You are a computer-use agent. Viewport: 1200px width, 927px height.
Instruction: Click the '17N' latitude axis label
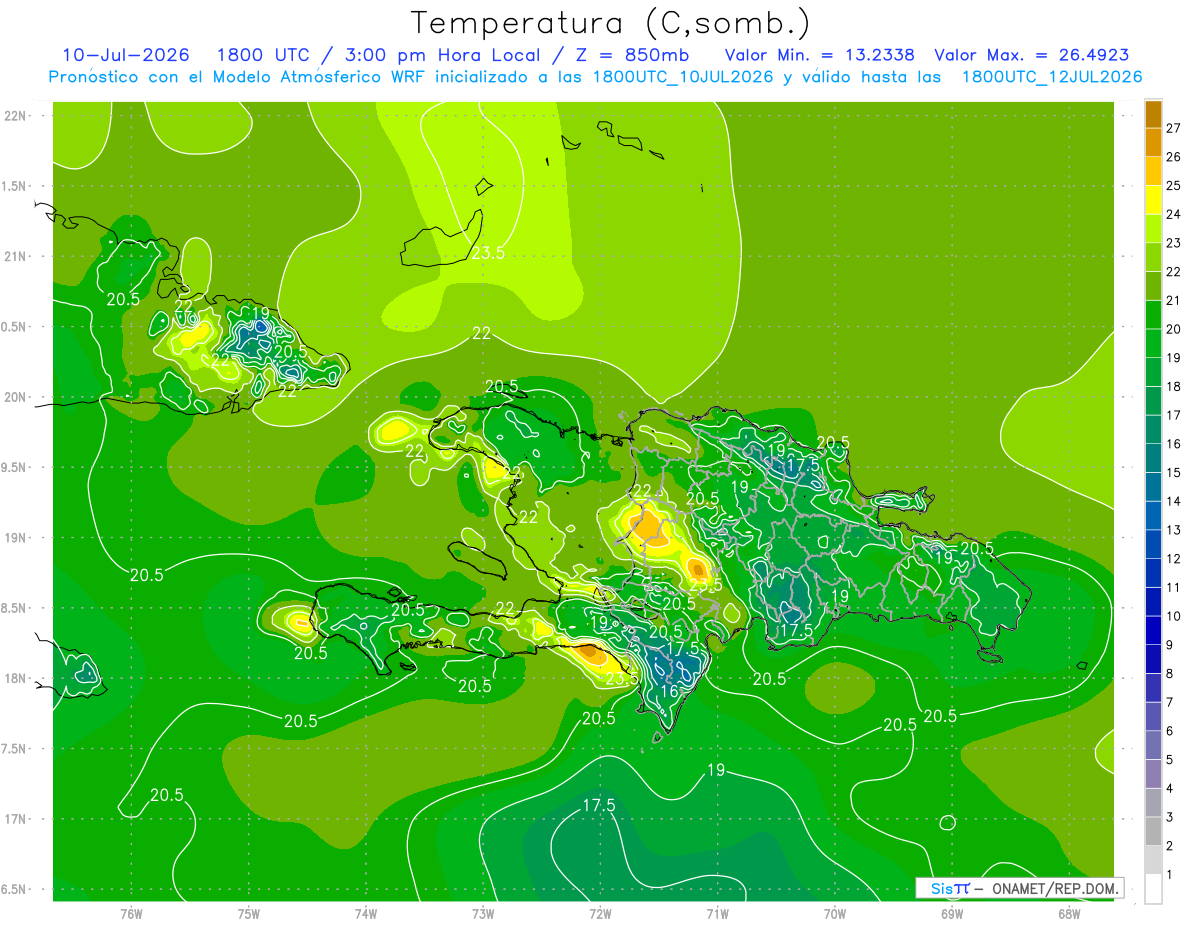tap(15, 819)
